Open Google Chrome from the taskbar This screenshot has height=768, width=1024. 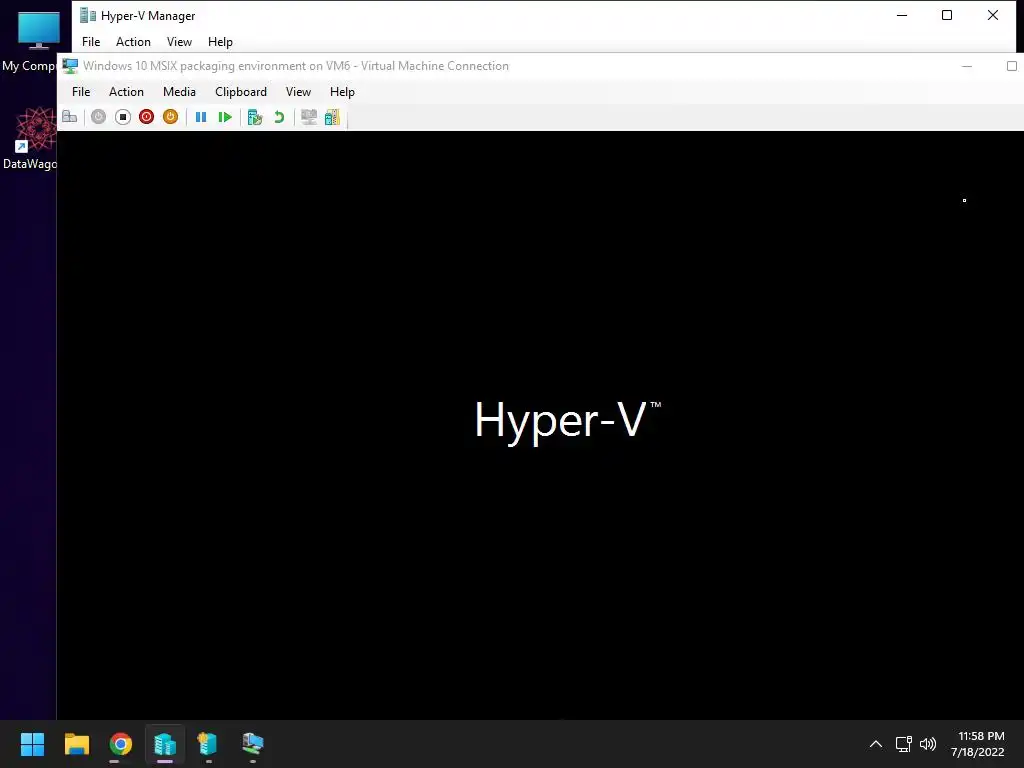tap(121, 744)
